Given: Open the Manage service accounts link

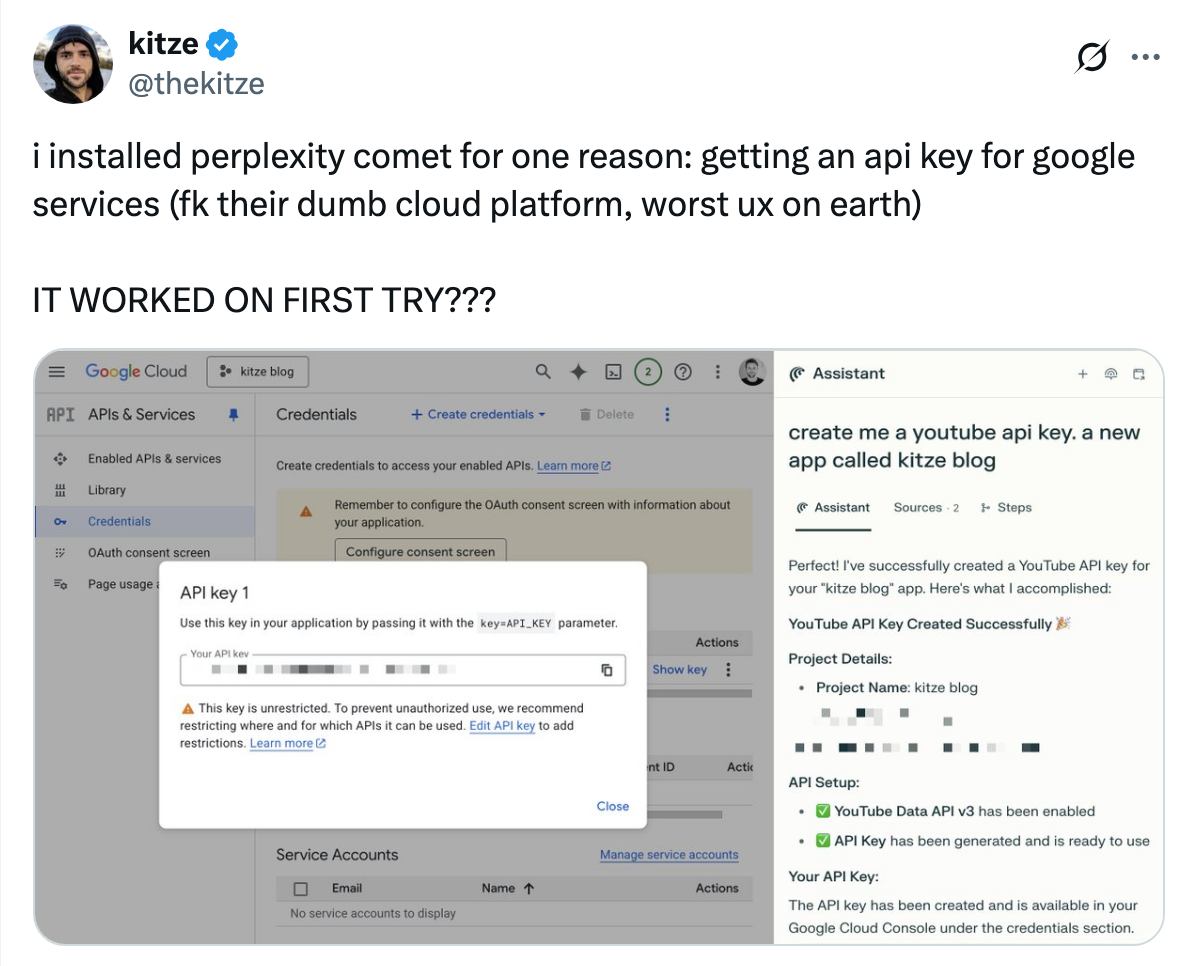Looking at the screenshot, I should (x=669, y=855).
